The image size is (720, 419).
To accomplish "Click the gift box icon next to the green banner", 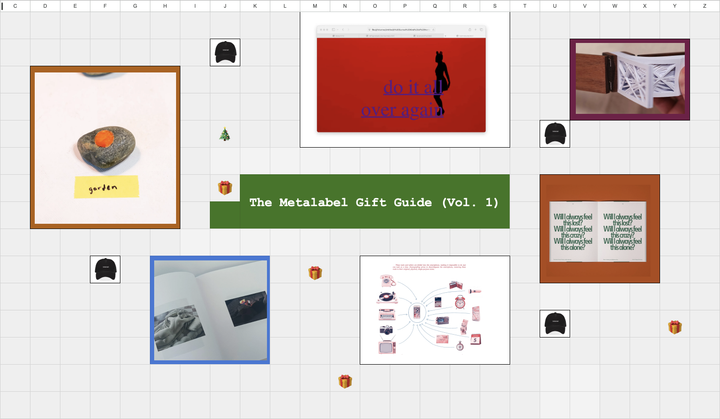I will pyautogui.click(x=225, y=187).
